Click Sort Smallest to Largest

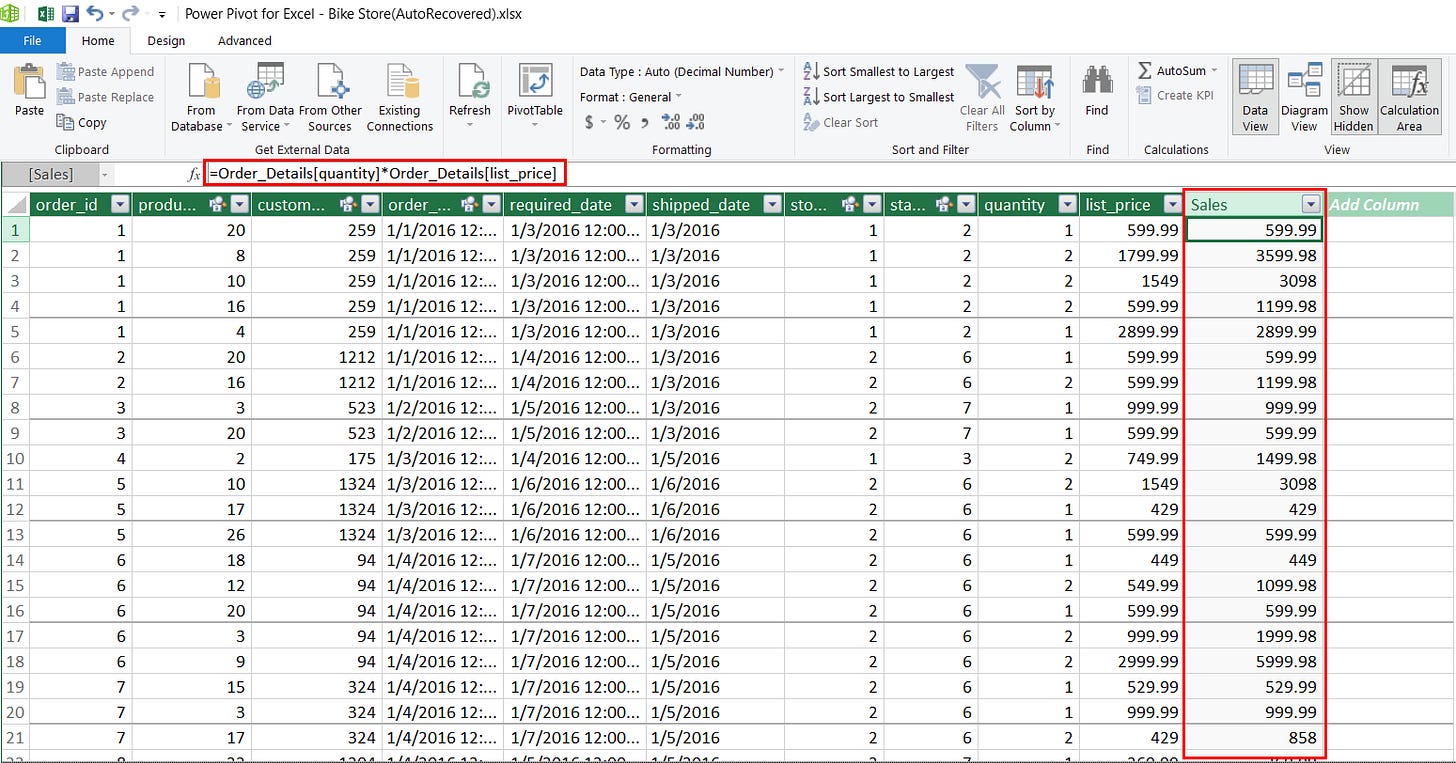[x=878, y=72]
